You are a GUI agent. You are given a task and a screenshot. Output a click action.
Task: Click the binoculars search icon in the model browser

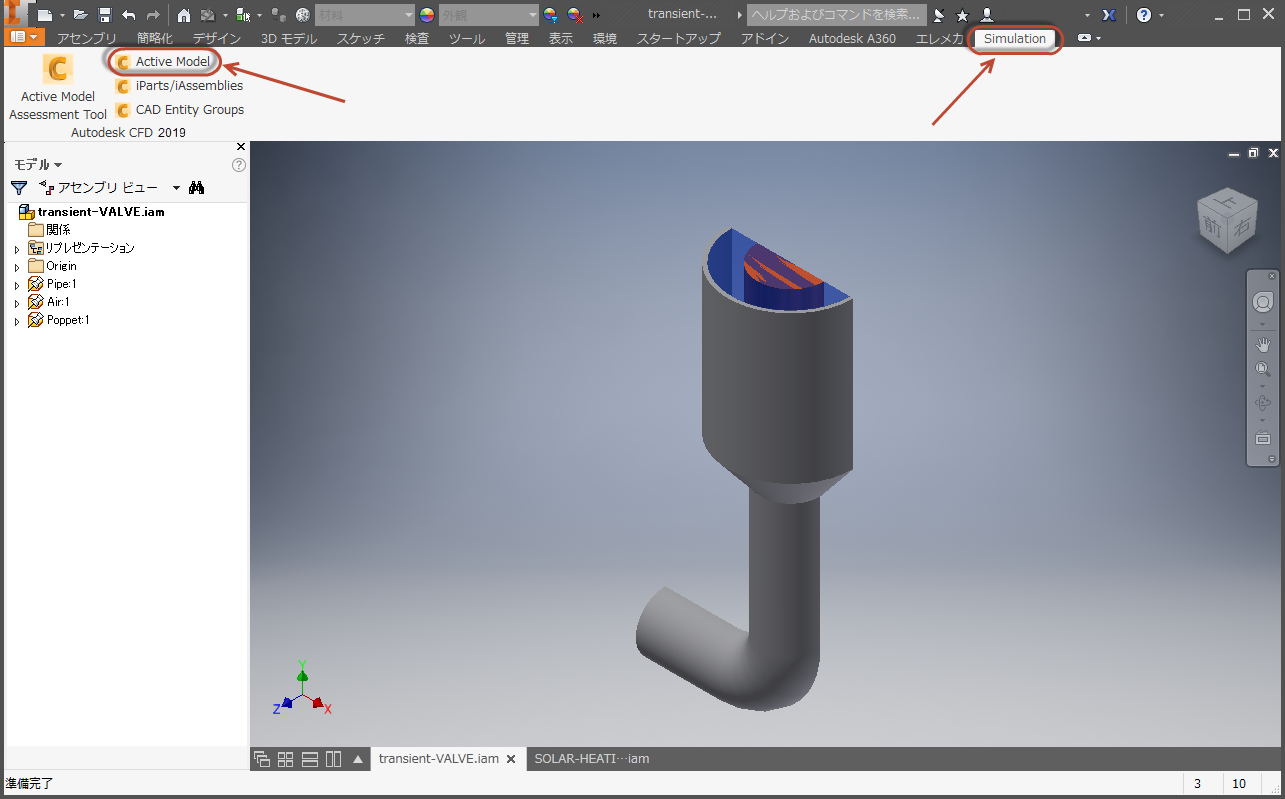[x=197, y=187]
